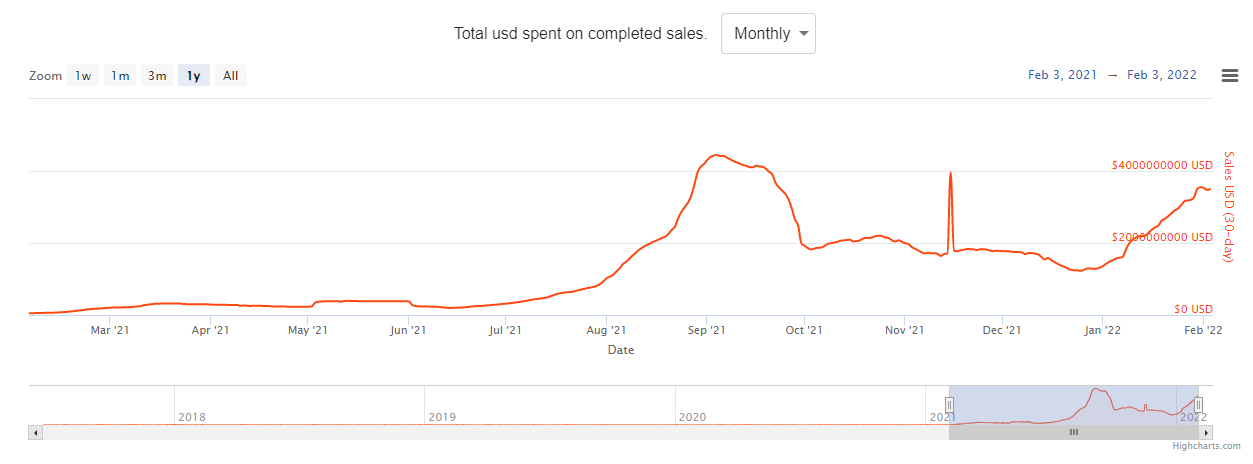Select the 1m zoom range

click(x=120, y=76)
